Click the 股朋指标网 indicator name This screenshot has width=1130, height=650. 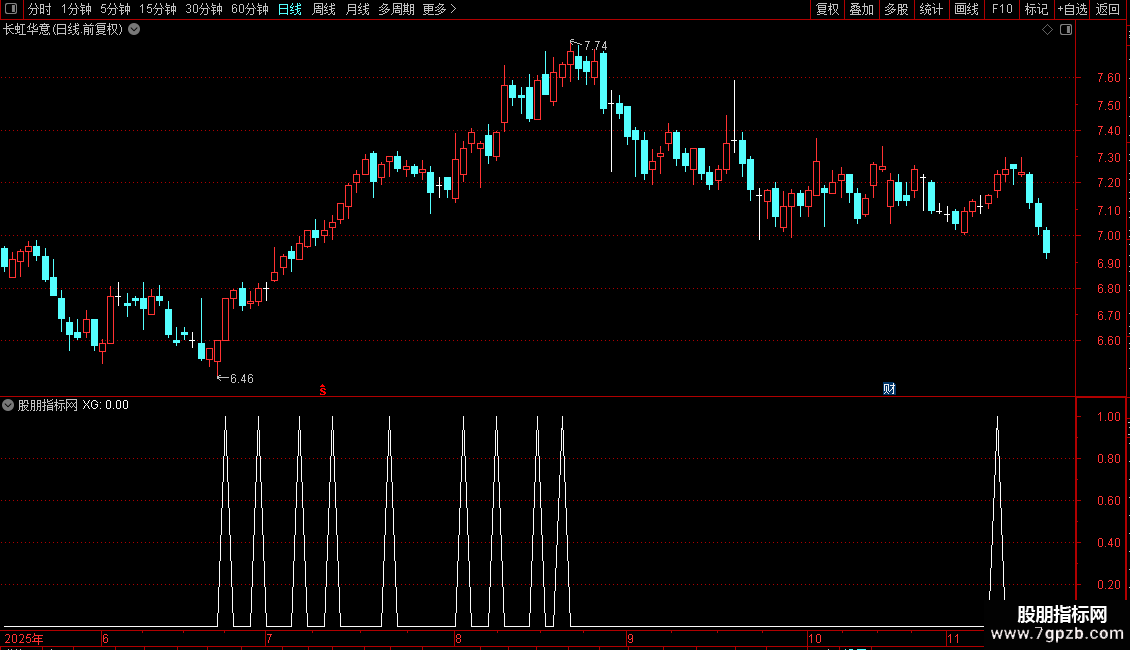tap(48, 405)
